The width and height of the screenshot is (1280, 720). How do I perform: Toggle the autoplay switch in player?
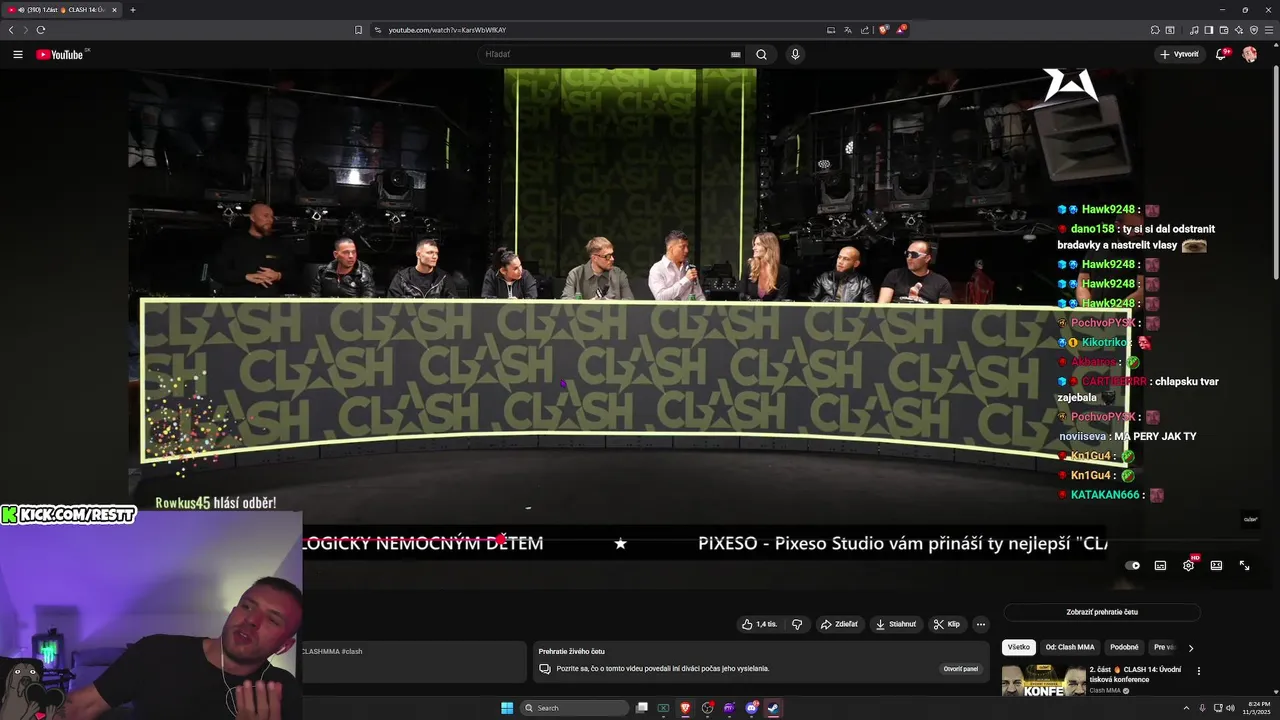tap(1132, 565)
